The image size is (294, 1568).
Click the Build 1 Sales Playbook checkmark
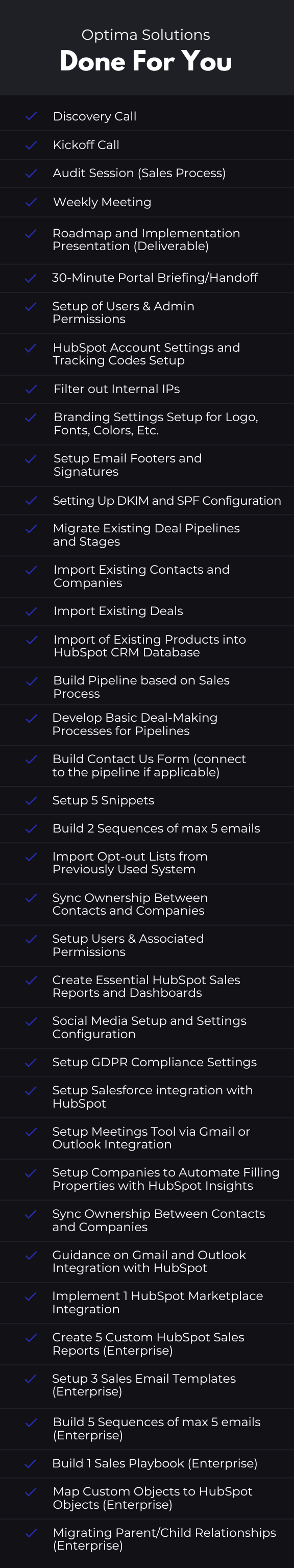coord(31,1463)
